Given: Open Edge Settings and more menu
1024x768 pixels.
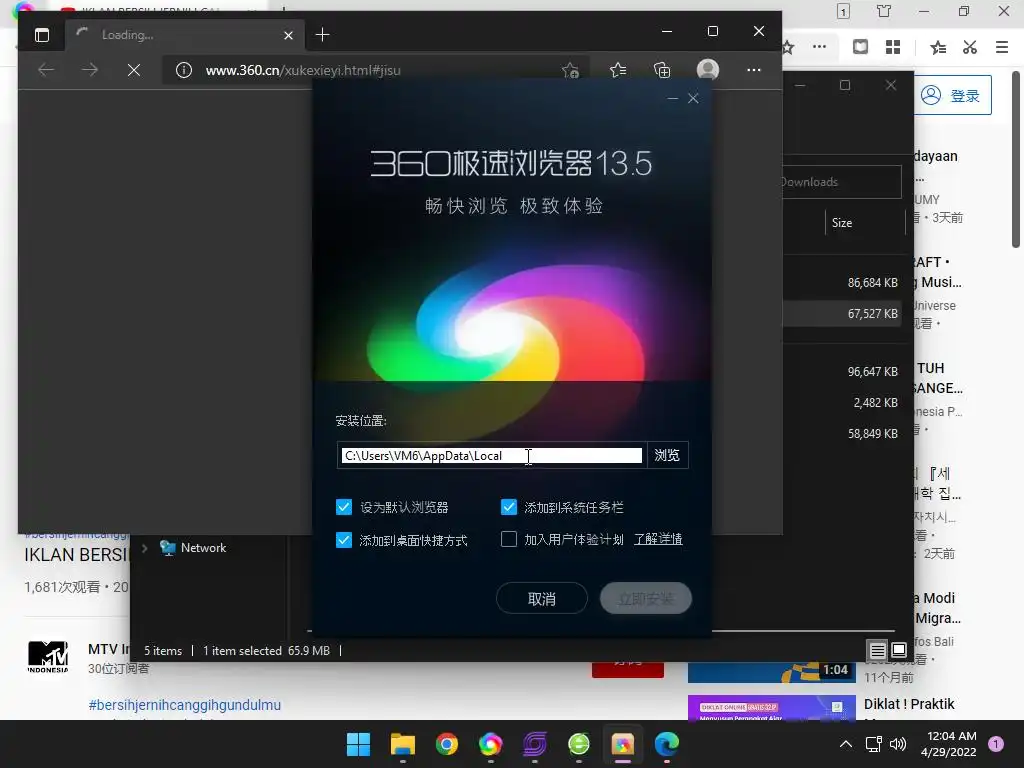Looking at the screenshot, I should [x=754, y=70].
